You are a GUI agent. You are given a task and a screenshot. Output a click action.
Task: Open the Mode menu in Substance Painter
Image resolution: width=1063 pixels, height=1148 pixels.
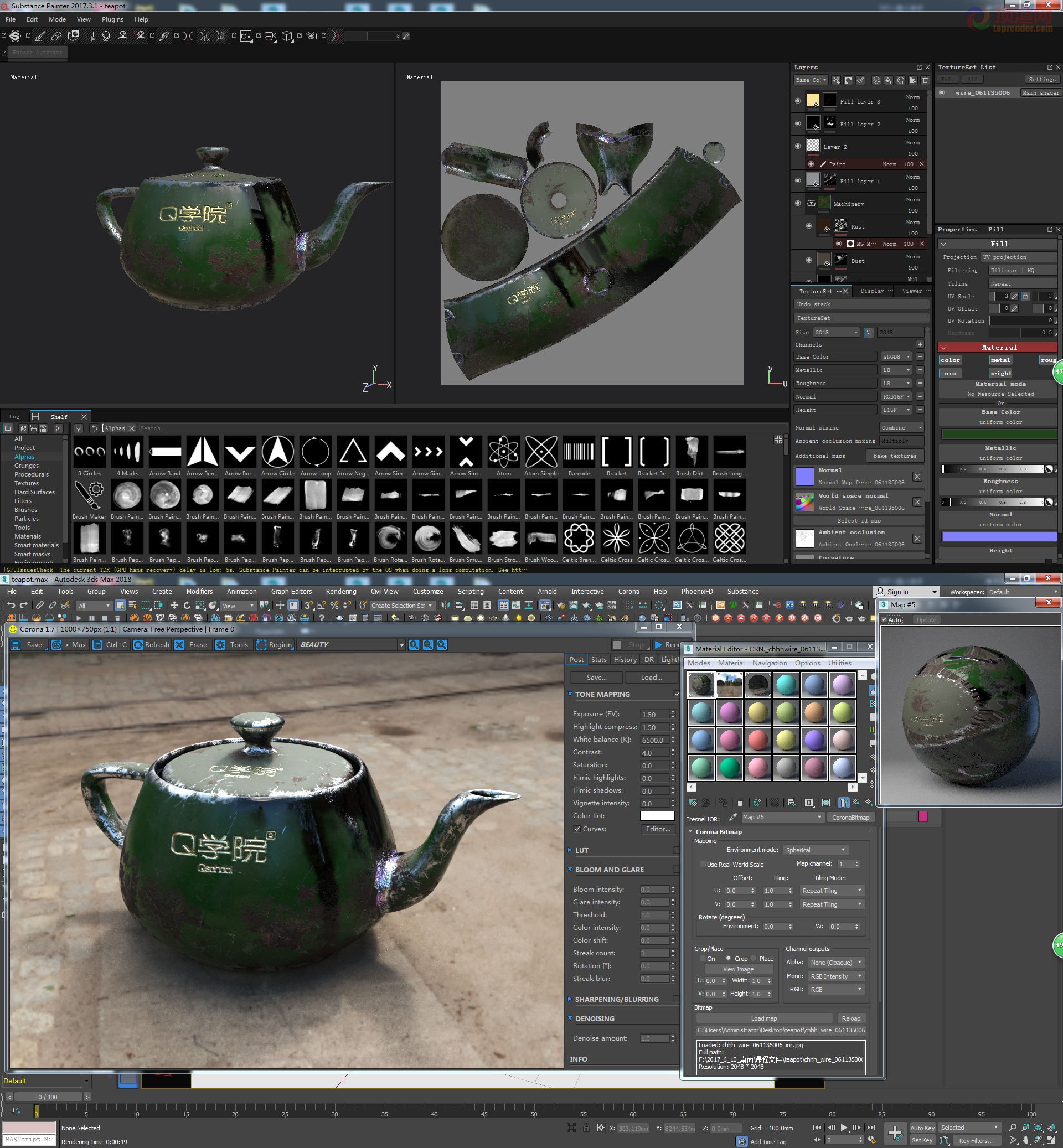pyautogui.click(x=57, y=19)
